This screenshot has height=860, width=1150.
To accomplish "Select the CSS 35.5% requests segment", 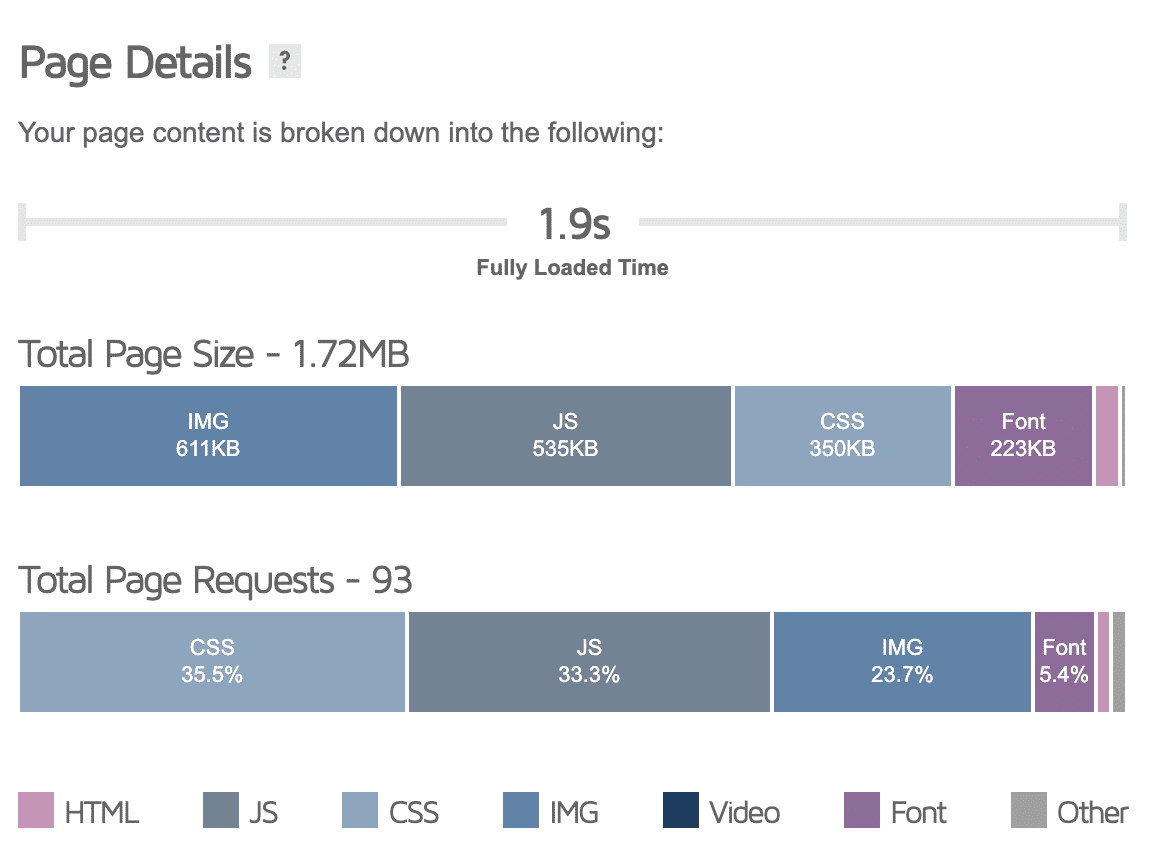I will [212, 662].
